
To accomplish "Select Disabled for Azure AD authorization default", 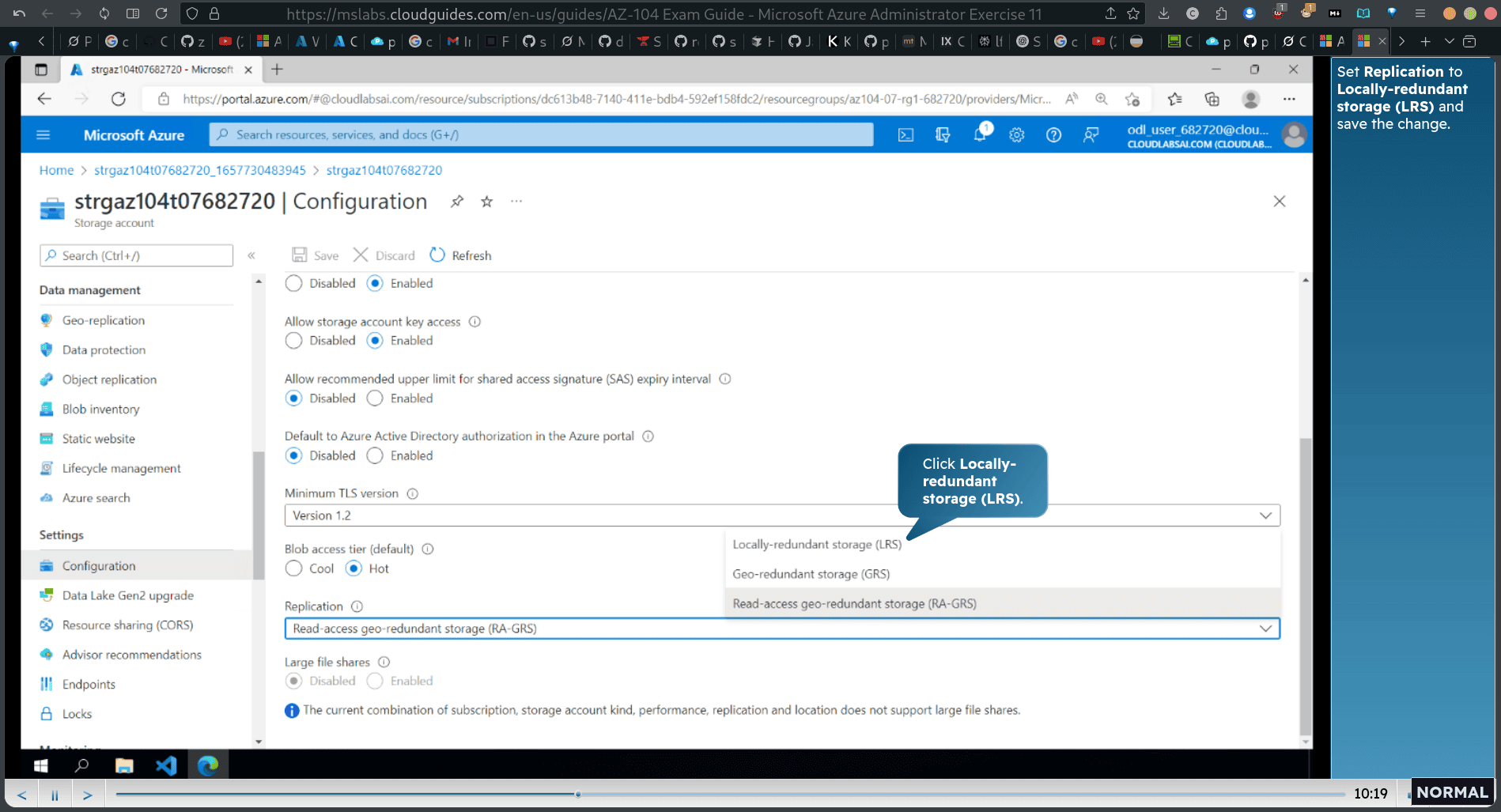I will tap(293, 455).
